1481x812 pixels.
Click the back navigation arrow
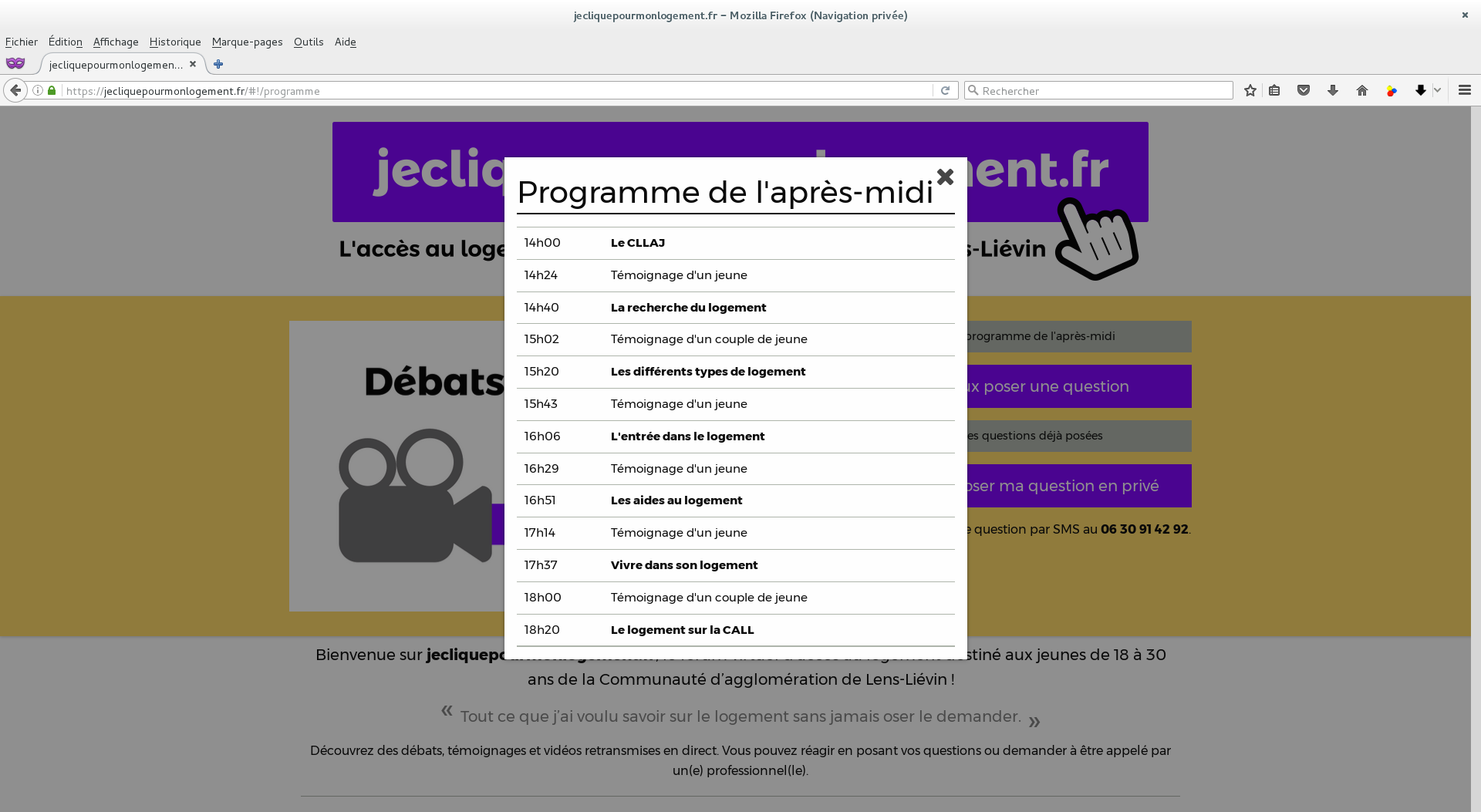point(15,90)
